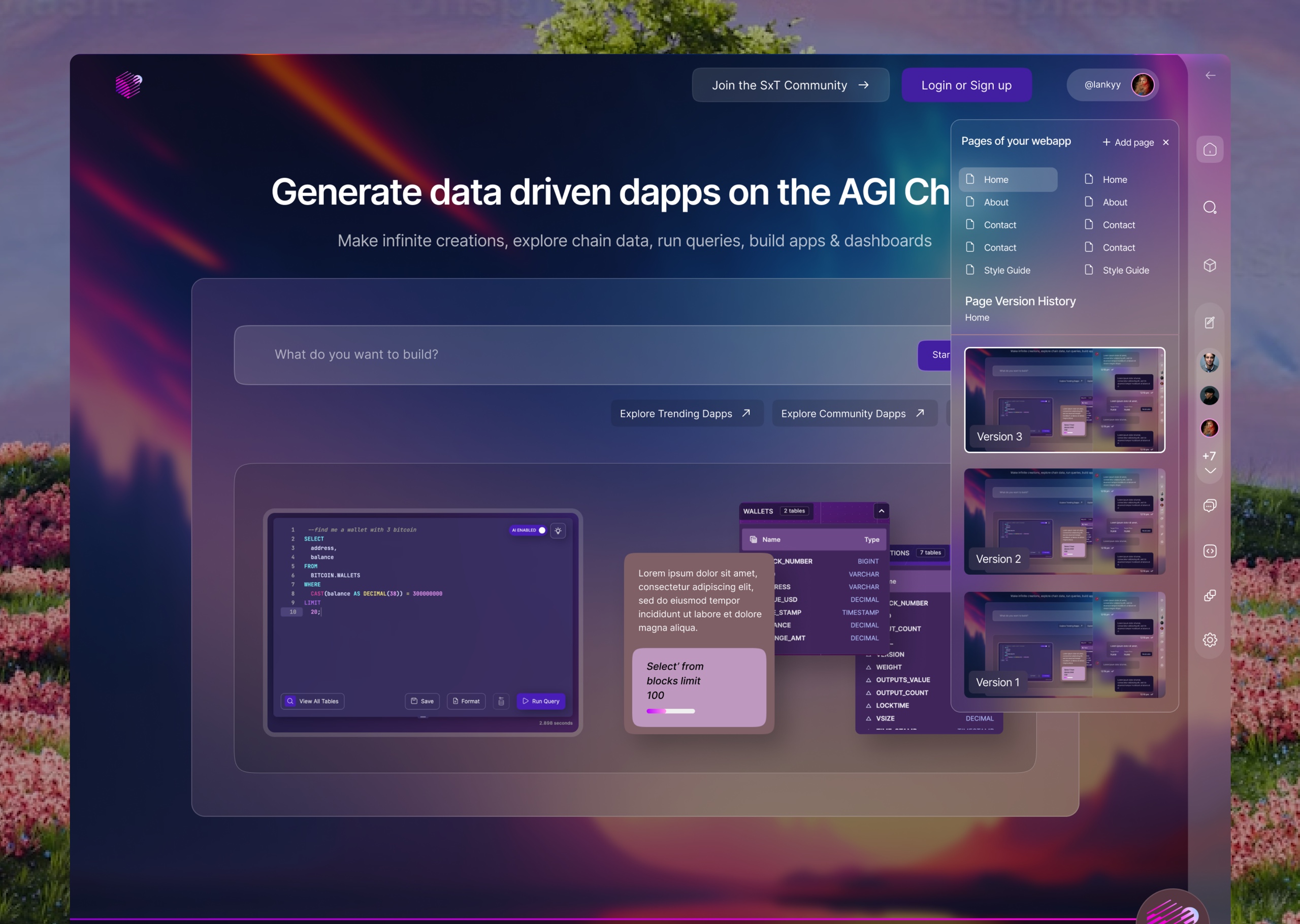Image resolution: width=1300 pixels, height=924 pixels.
Task: Select the collaborator avatar wearing a dark cap
Action: 1209,395
